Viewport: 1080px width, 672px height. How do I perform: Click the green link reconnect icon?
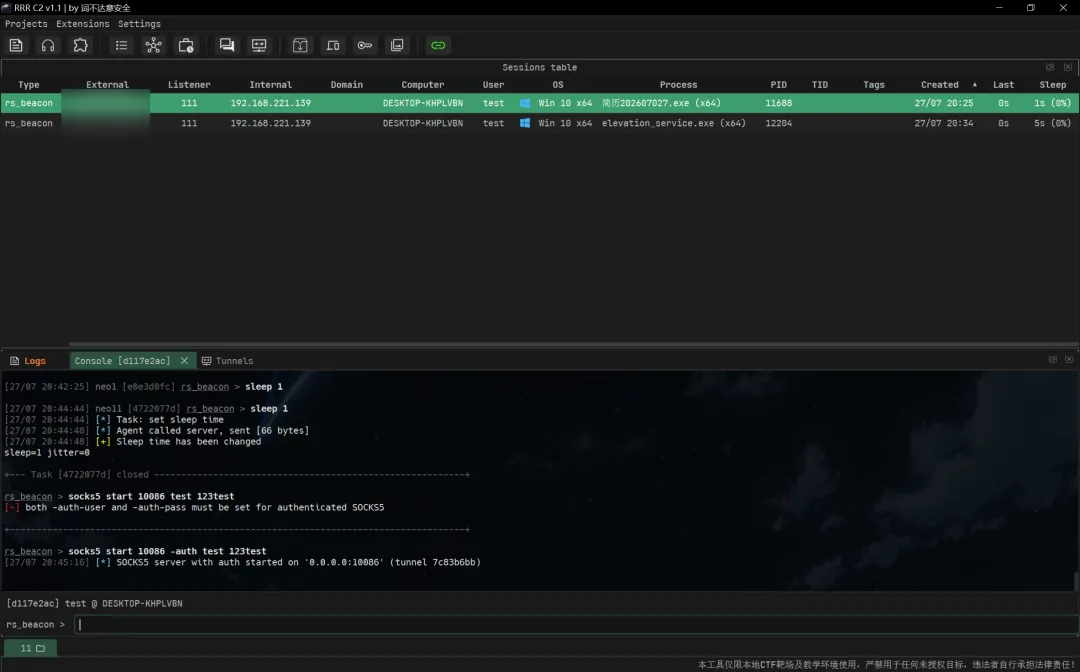[x=438, y=45]
